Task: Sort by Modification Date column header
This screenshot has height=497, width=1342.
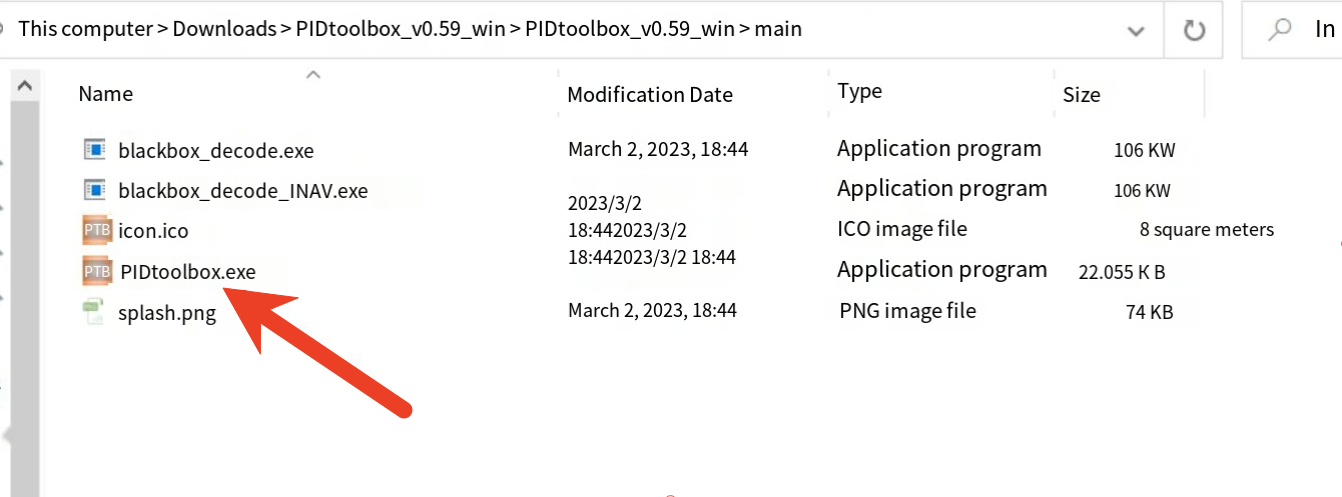Action: (650, 95)
